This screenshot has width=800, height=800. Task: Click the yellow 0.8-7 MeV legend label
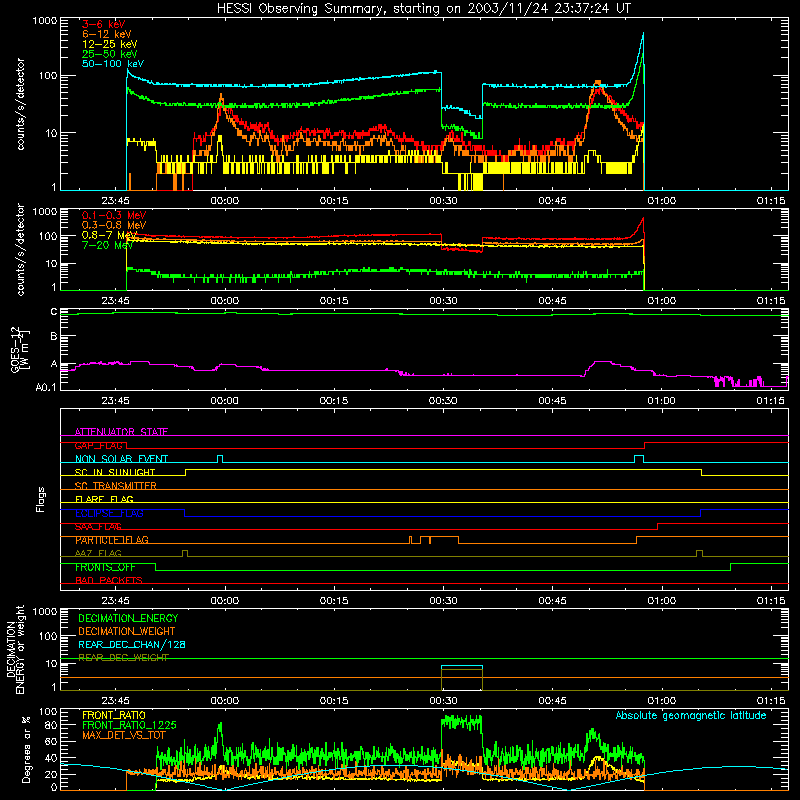[x=109, y=235]
